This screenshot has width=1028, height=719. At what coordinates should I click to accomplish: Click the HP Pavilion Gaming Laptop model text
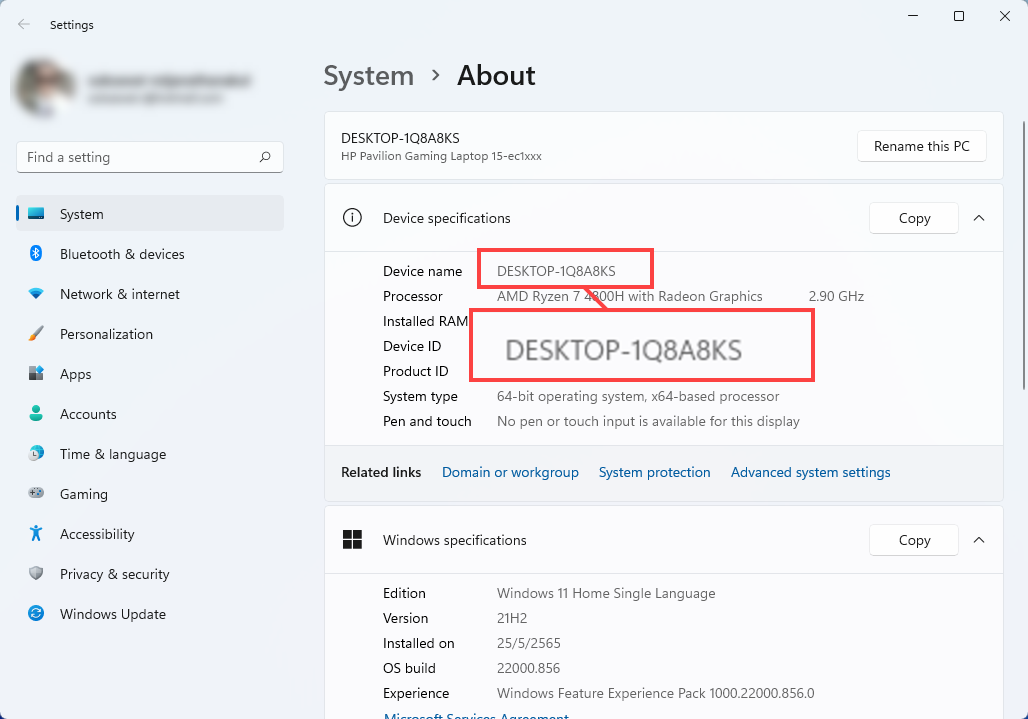tap(441, 156)
